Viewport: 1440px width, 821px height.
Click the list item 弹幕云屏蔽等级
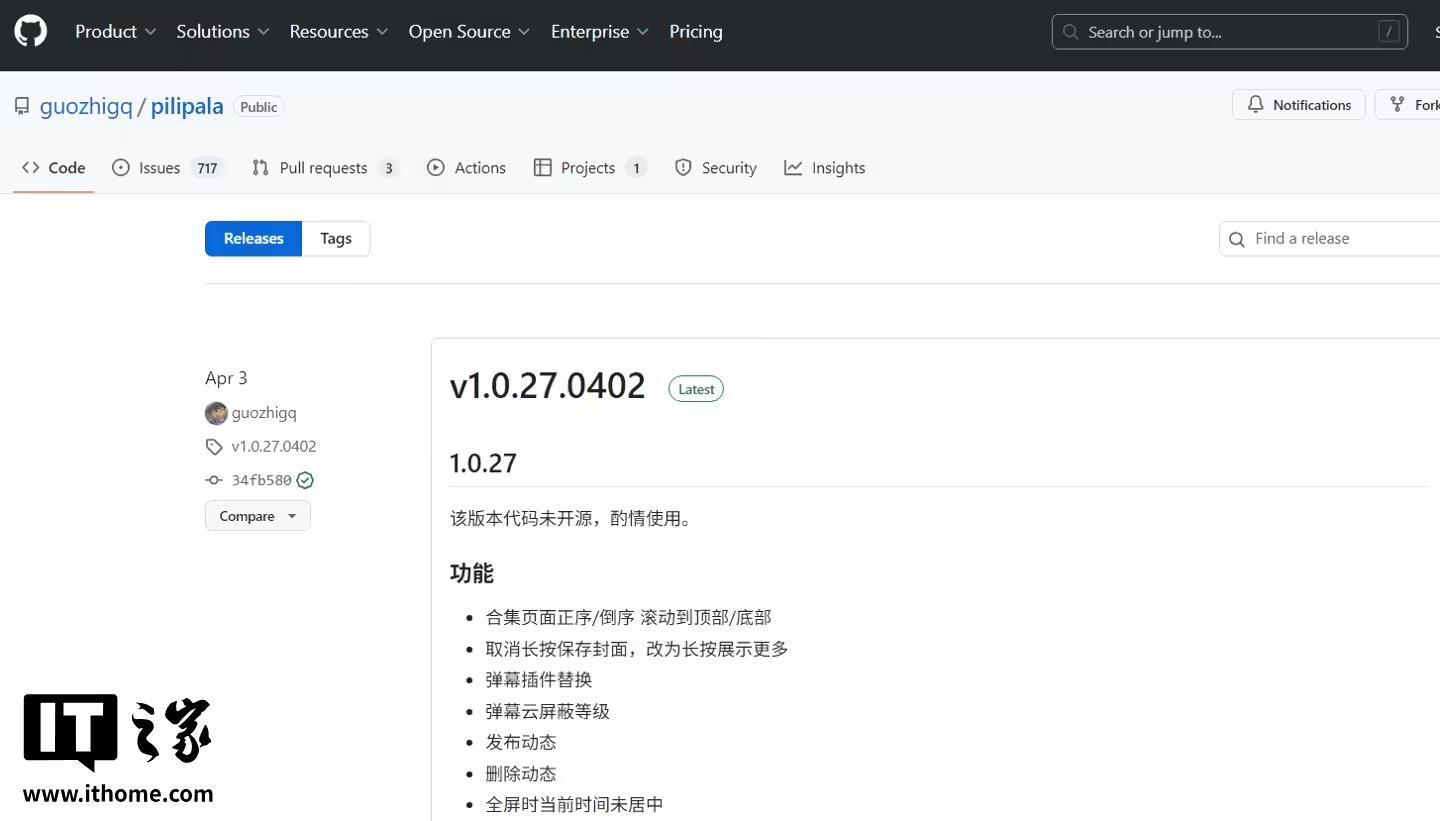(548, 711)
